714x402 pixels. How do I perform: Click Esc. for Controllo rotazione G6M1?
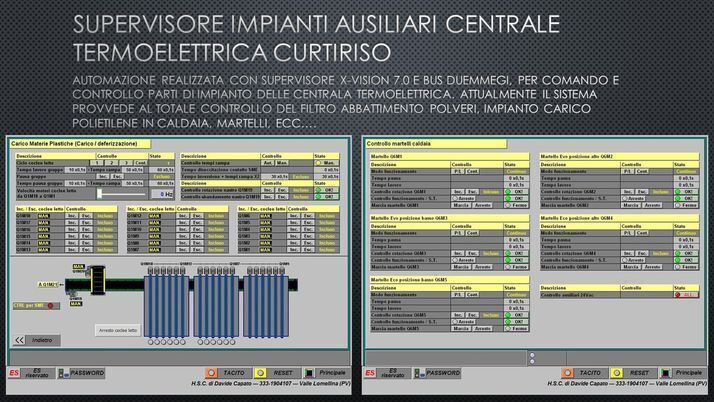472,192
